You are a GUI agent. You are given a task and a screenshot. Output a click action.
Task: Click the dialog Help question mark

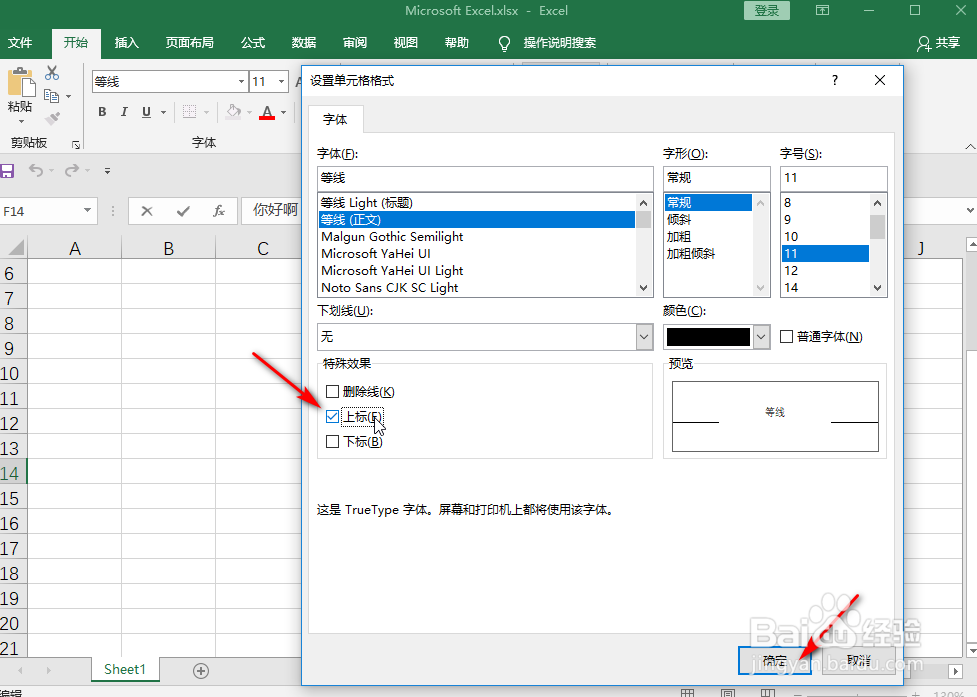pos(835,80)
